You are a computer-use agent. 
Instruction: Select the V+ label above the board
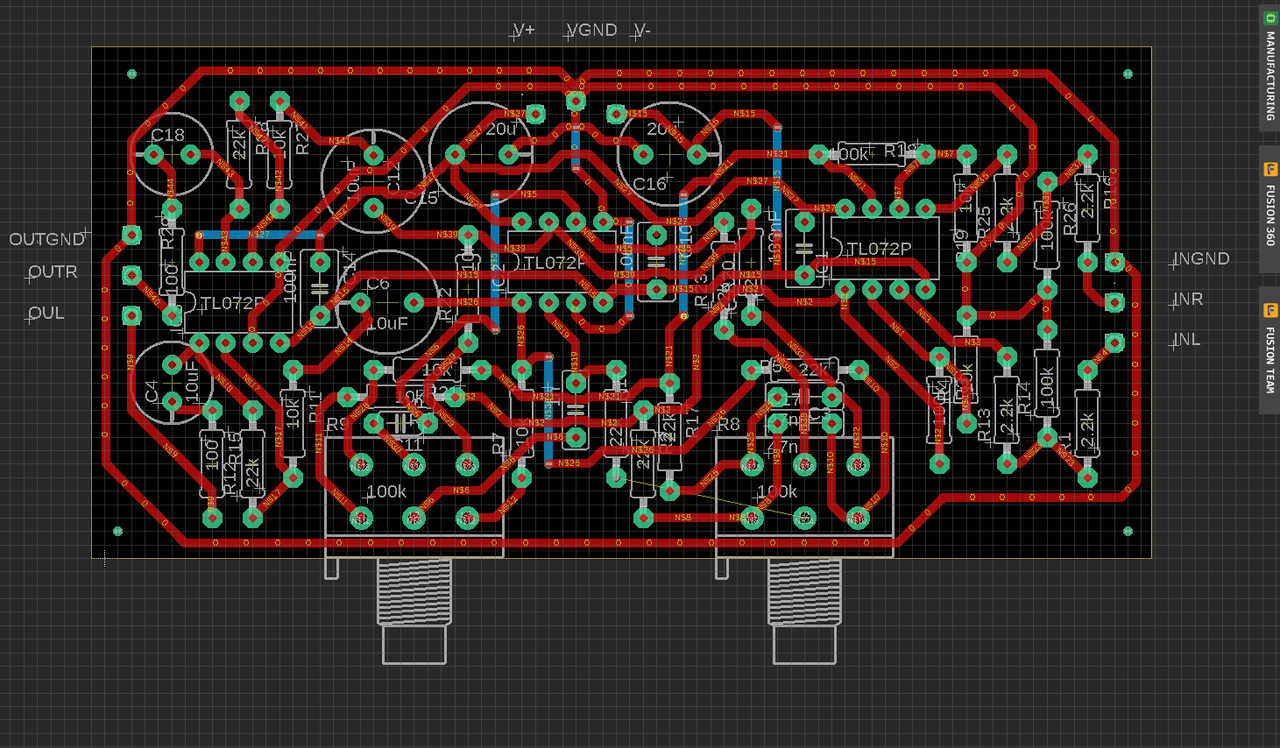(x=525, y=30)
